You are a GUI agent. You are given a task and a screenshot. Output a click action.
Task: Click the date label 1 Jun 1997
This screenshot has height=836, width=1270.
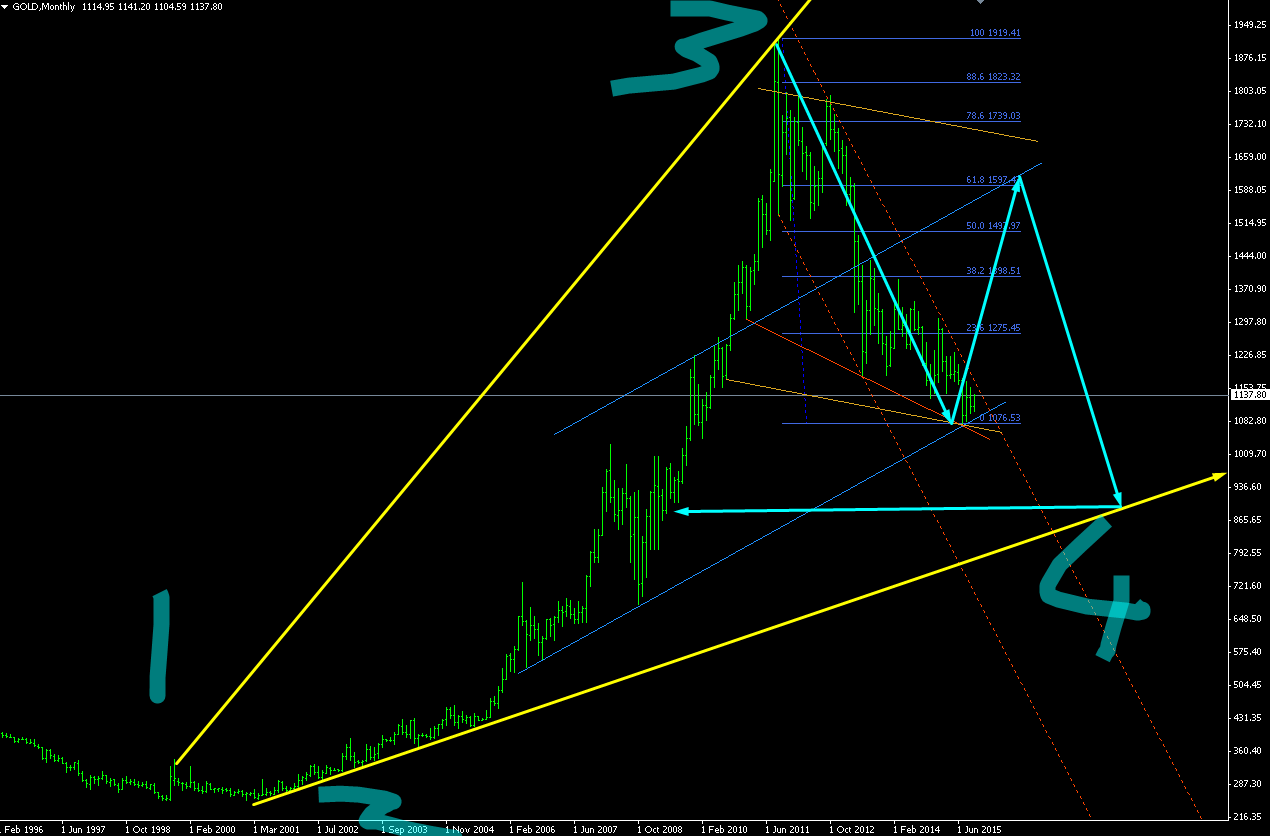[x=83, y=829]
